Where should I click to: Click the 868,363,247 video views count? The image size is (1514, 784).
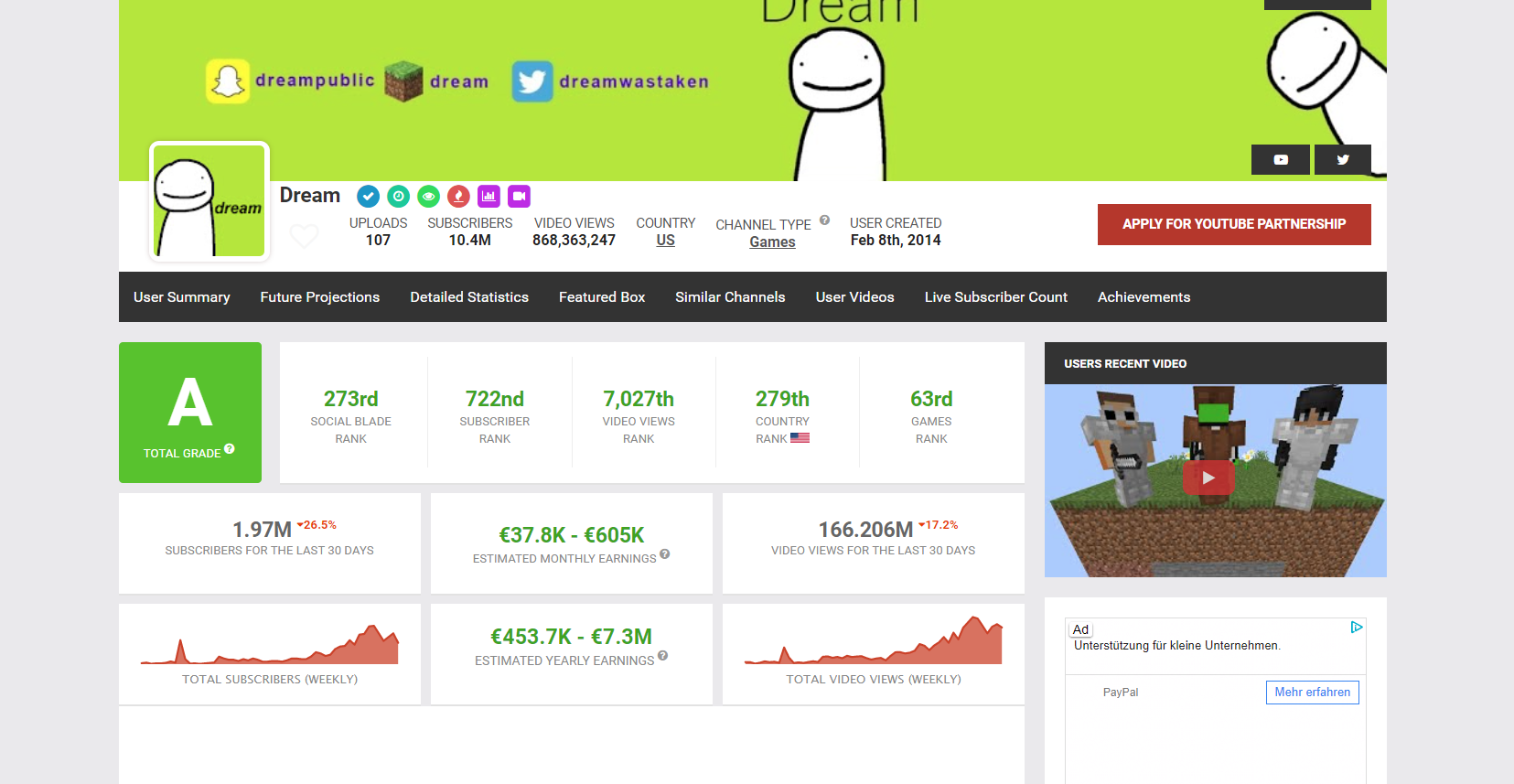click(x=574, y=241)
